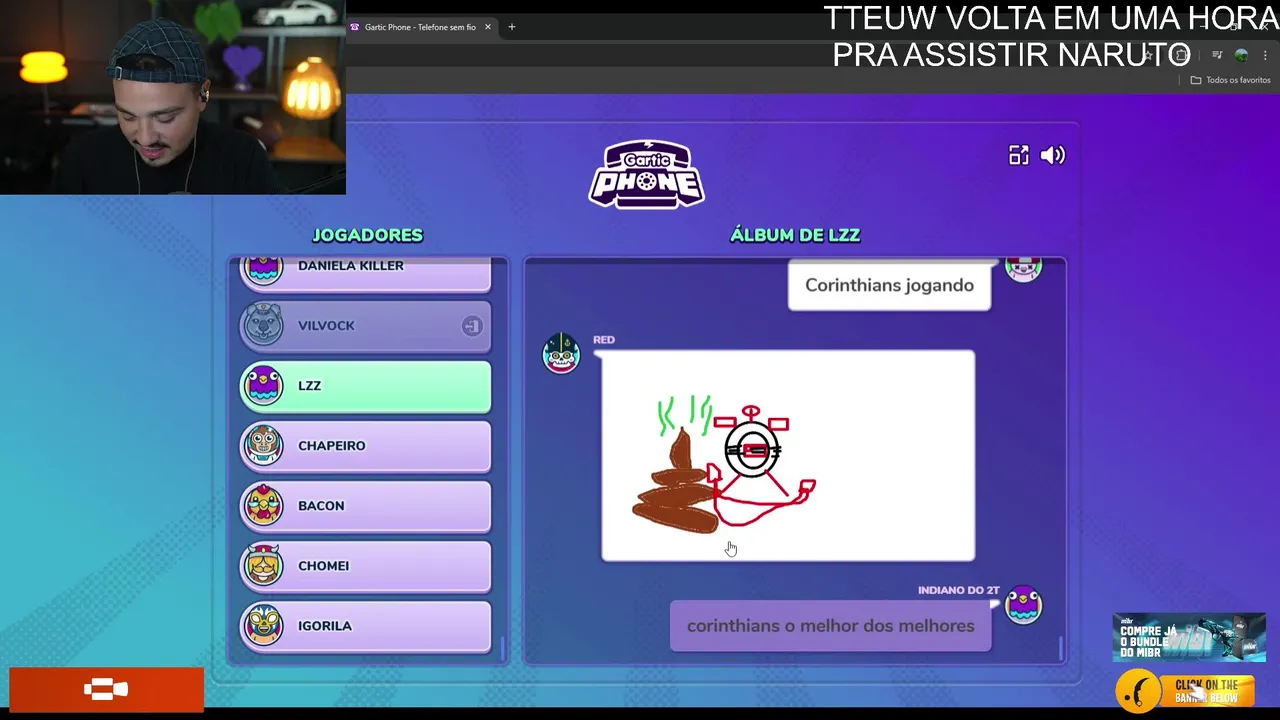The height and width of the screenshot is (720, 1280).
Task: Click the Gartic Phone logo
Action: click(x=646, y=174)
